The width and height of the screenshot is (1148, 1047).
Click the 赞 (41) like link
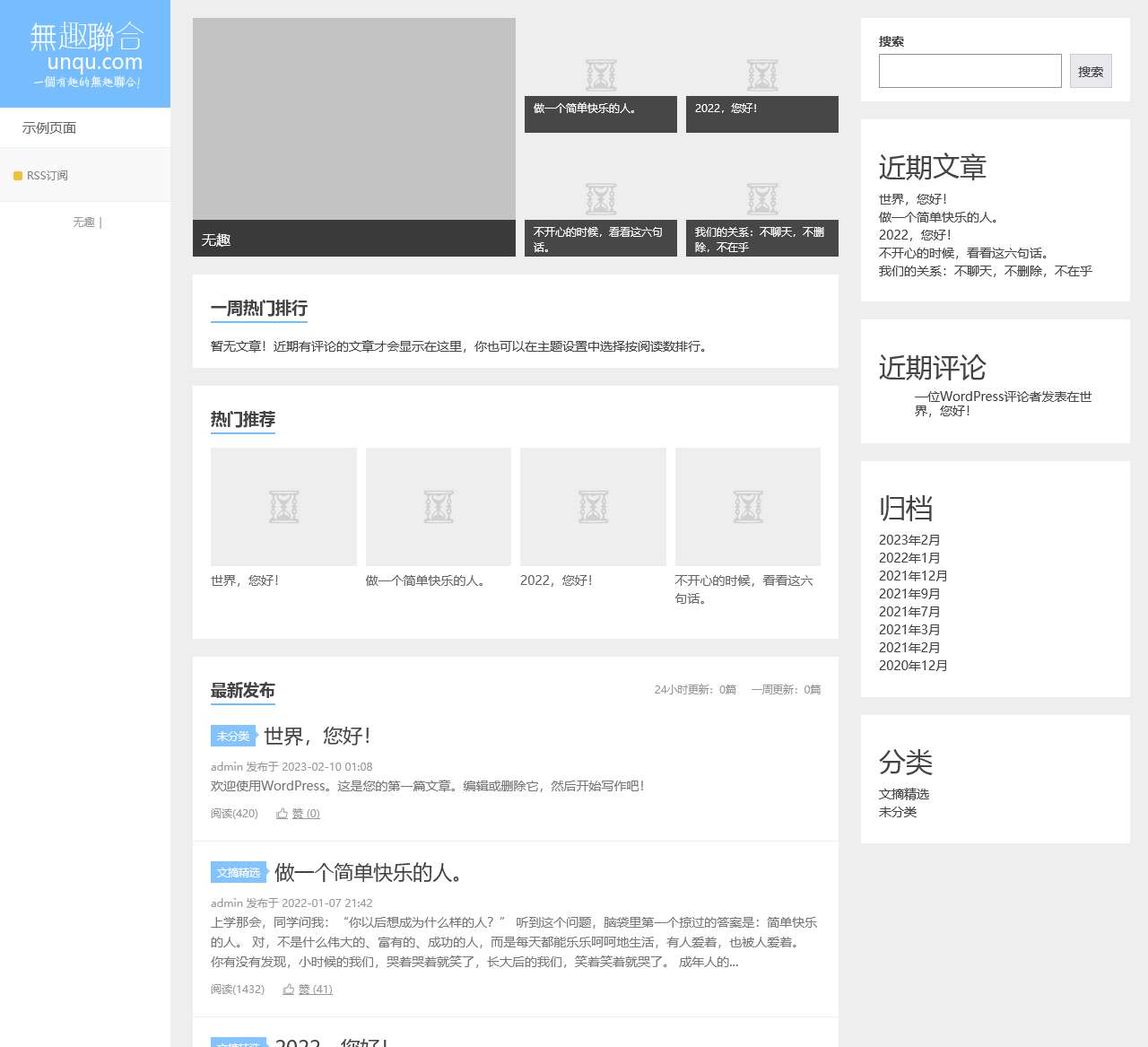319,989
